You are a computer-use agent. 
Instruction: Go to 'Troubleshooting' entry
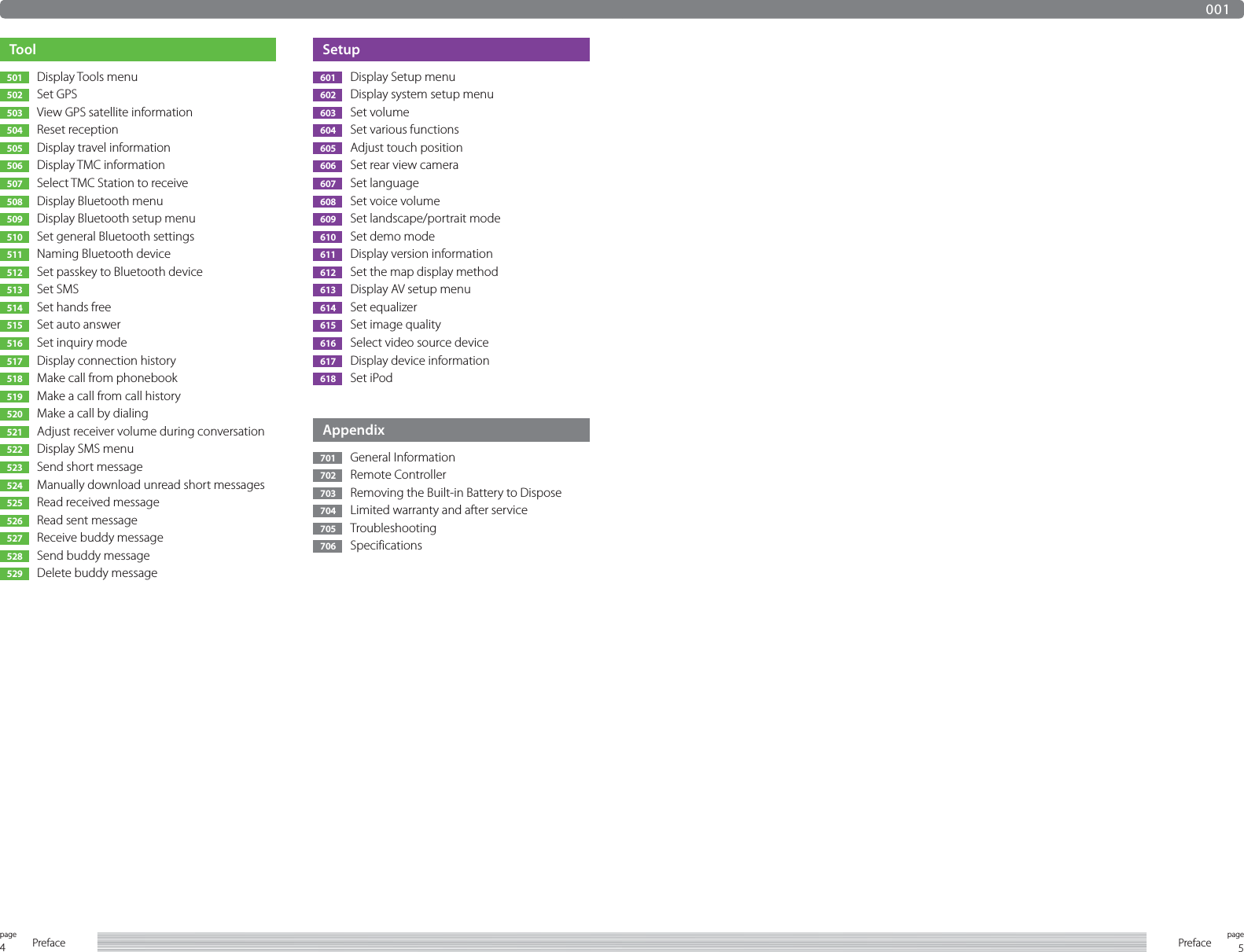(393, 528)
